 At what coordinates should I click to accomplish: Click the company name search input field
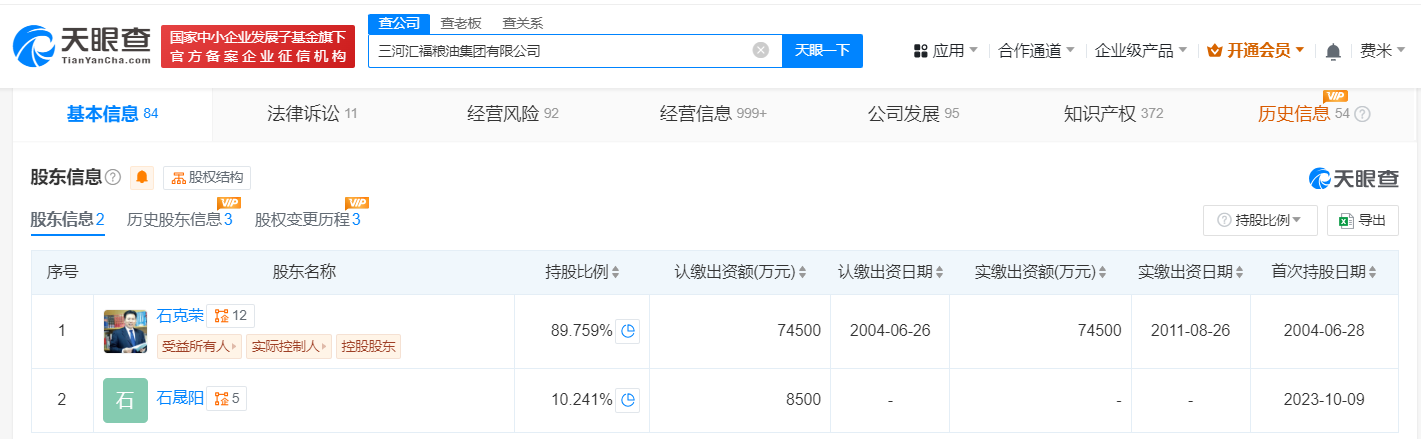point(560,50)
